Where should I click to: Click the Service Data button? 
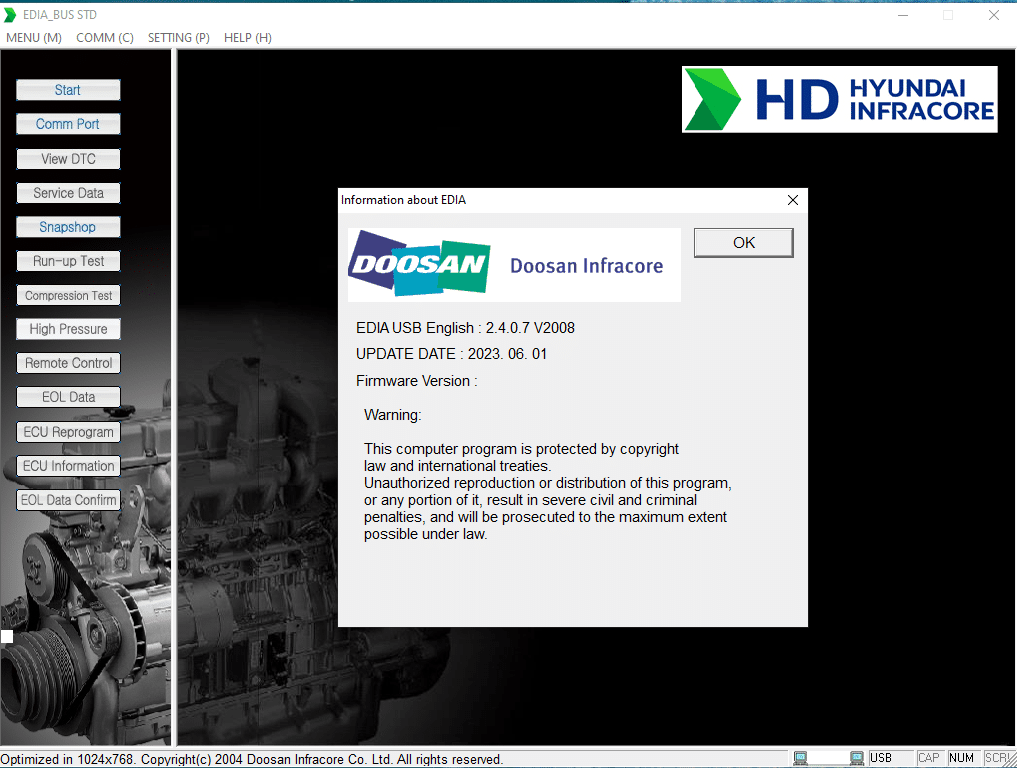click(x=68, y=193)
